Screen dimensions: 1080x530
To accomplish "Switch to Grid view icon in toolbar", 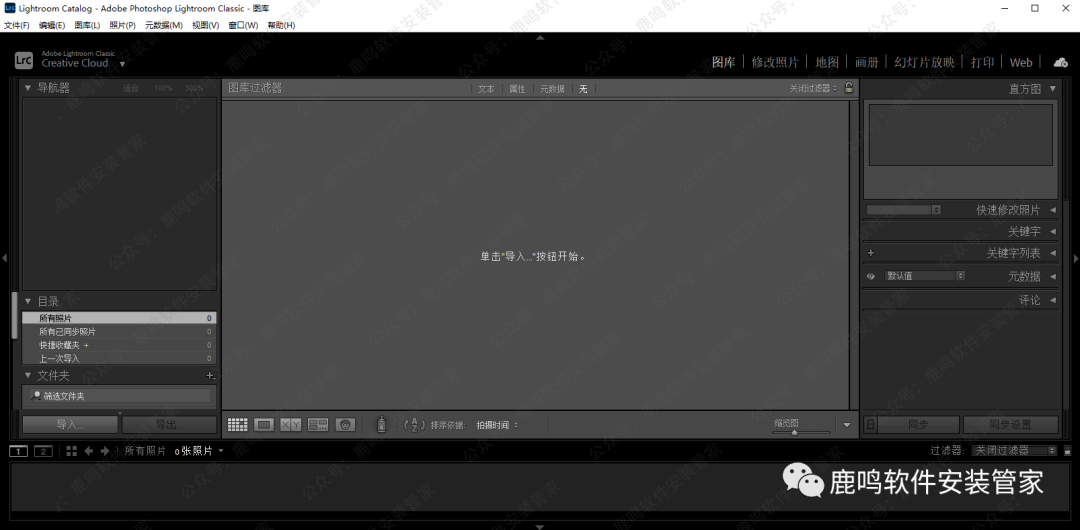I will pyautogui.click(x=238, y=425).
